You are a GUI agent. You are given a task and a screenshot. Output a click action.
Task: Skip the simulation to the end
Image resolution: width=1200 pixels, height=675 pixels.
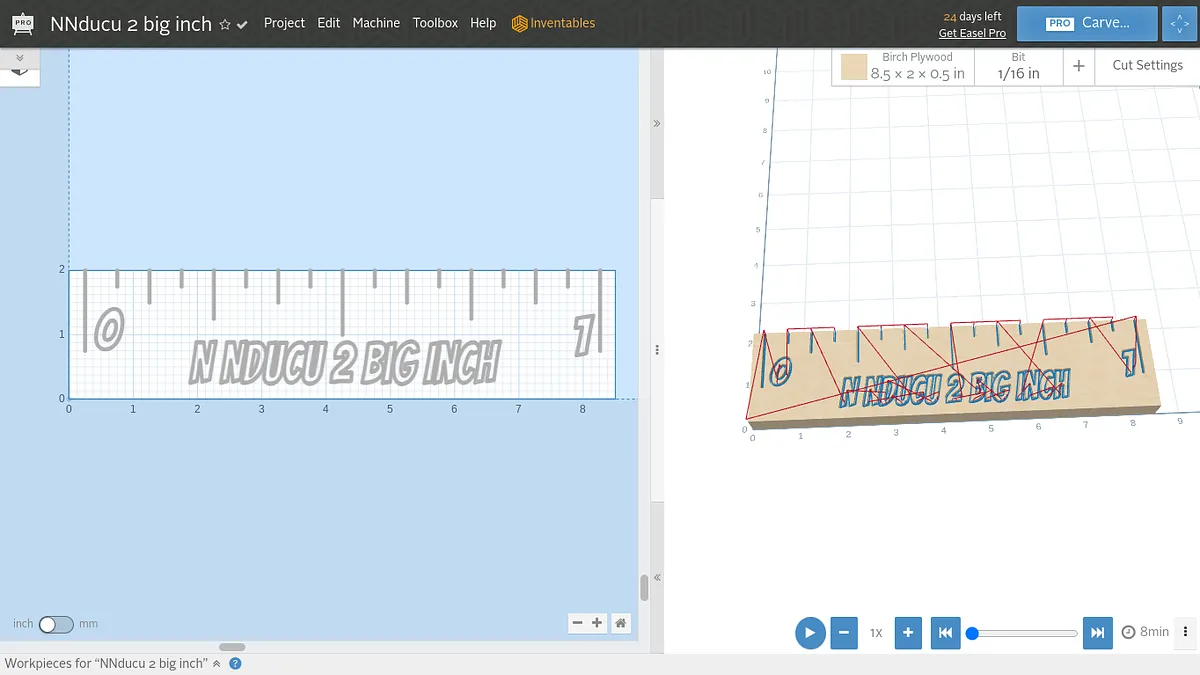click(x=1097, y=632)
